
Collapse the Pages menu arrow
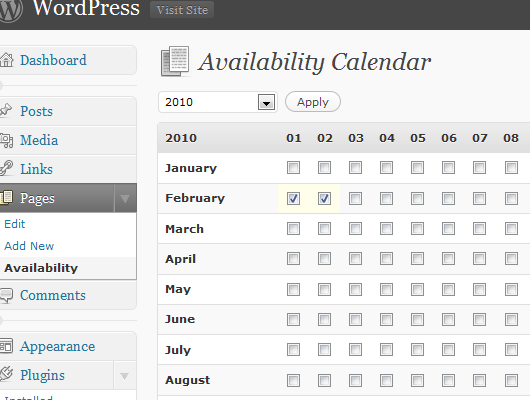pos(125,198)
